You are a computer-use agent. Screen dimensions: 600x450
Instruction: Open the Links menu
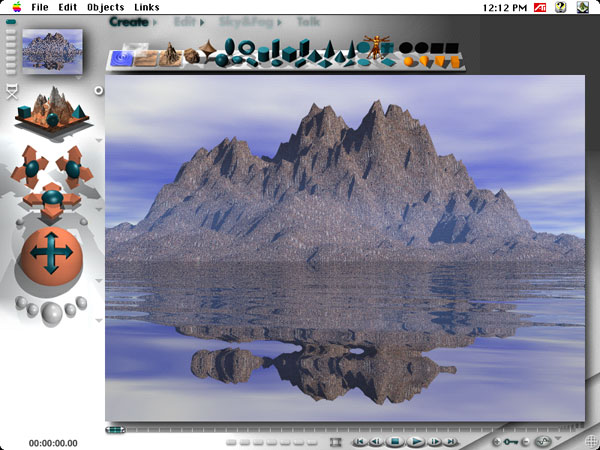[x=147, y=7]
